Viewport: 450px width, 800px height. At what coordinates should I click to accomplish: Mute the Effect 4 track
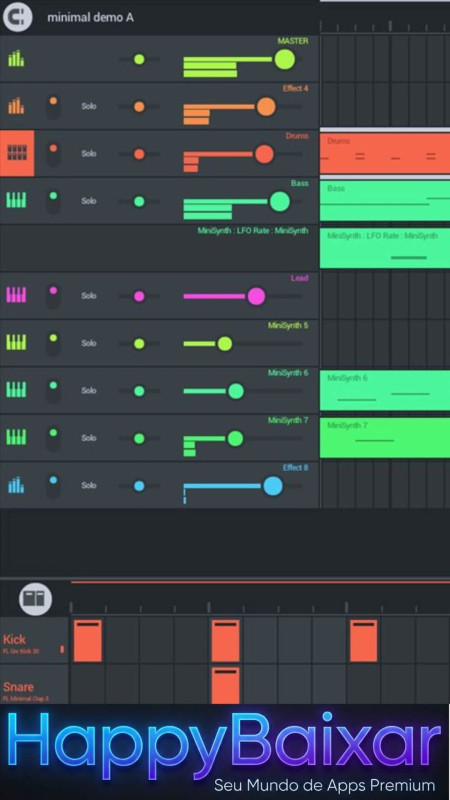(x=53, y=107)
